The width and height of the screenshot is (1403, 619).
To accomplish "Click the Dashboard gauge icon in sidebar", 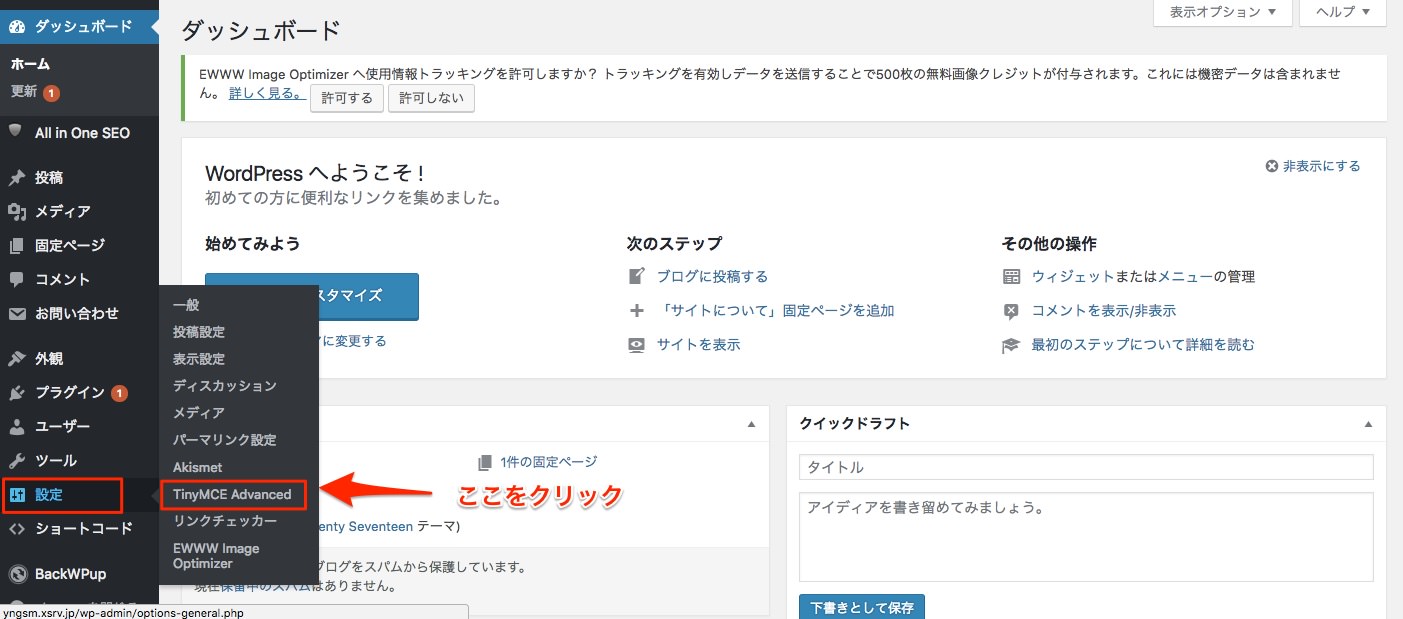I will tap(16, 26).
